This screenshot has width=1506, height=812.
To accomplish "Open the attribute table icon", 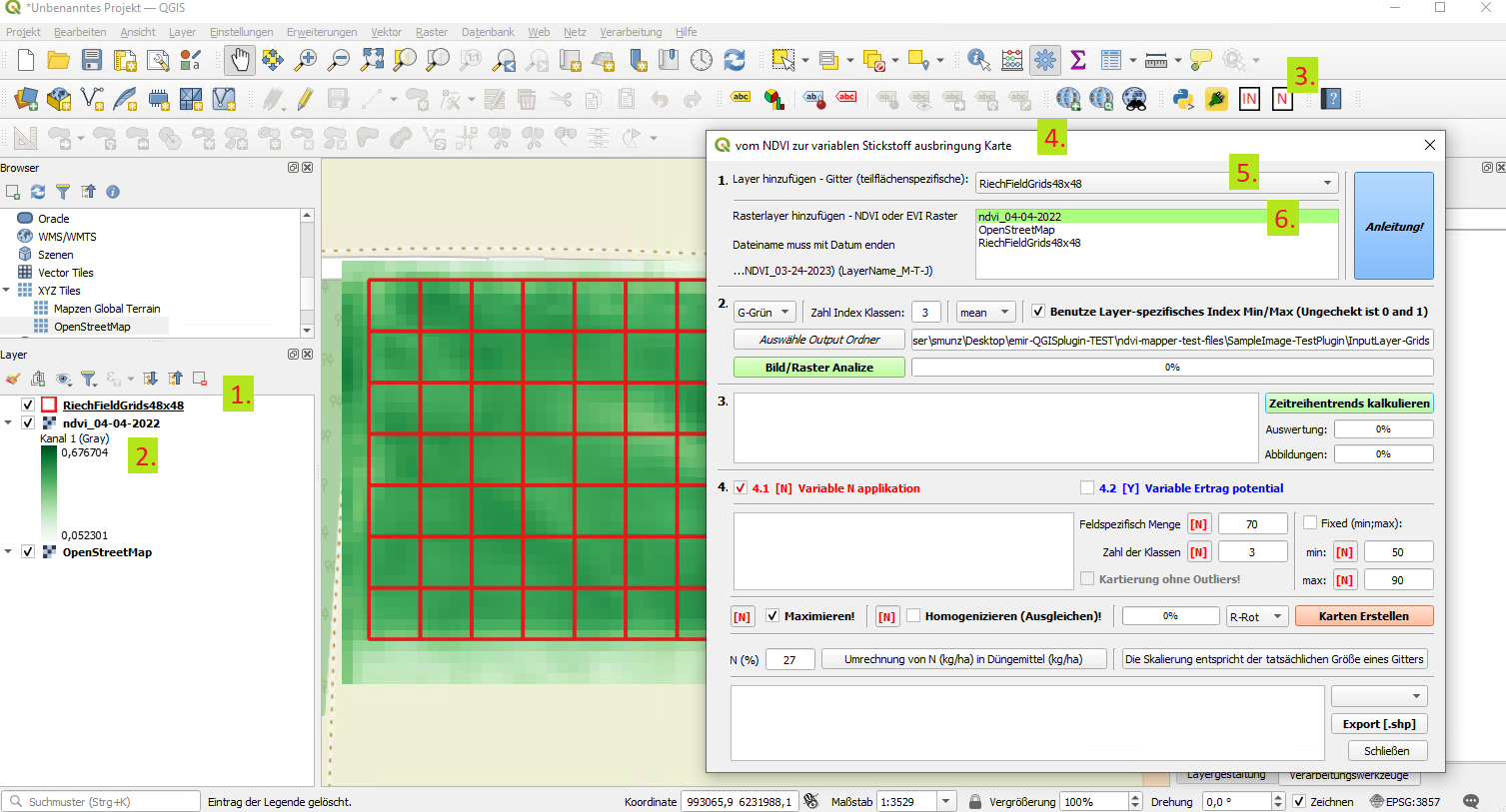I will pyautogui.click(x=1111, y=60).
